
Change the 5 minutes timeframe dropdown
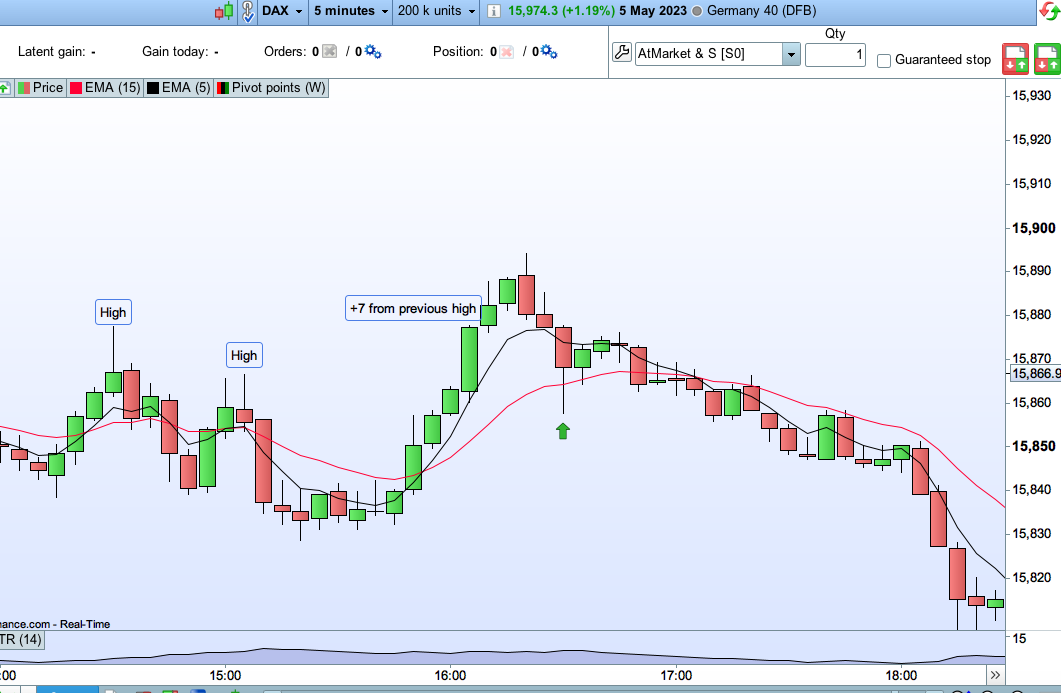[351, 11]
